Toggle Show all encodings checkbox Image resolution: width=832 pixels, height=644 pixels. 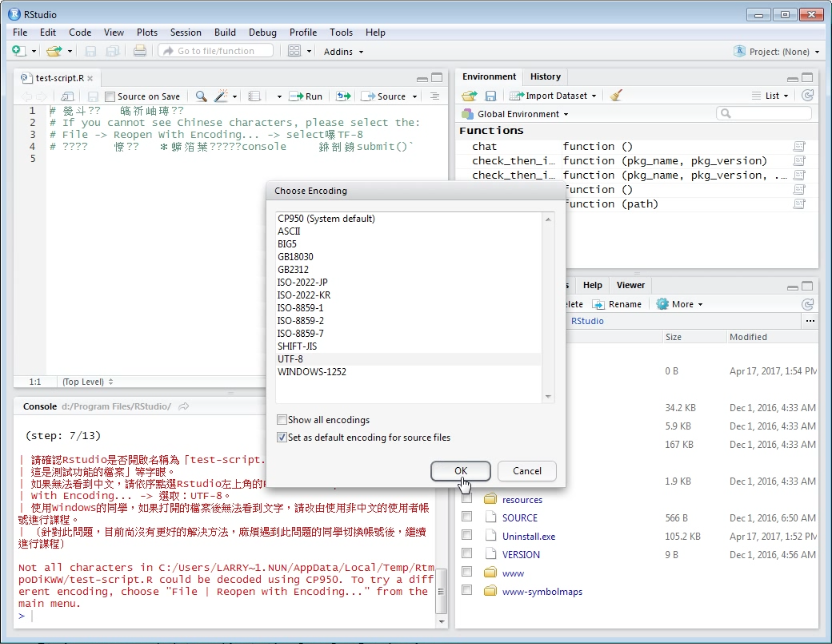(282, 420)
